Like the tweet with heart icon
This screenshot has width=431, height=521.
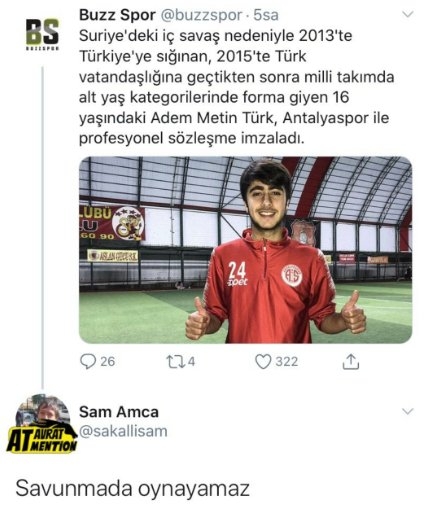263,362
